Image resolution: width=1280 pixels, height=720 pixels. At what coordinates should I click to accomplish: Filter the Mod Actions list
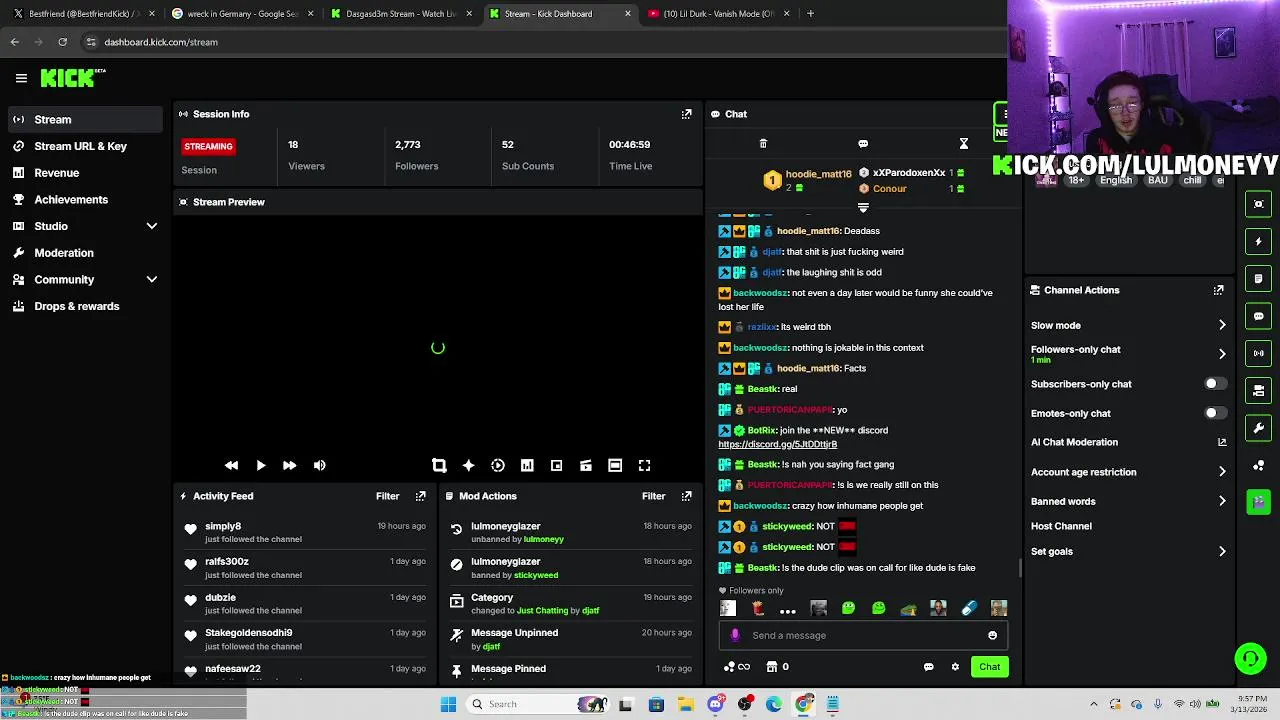pos(653,496)
